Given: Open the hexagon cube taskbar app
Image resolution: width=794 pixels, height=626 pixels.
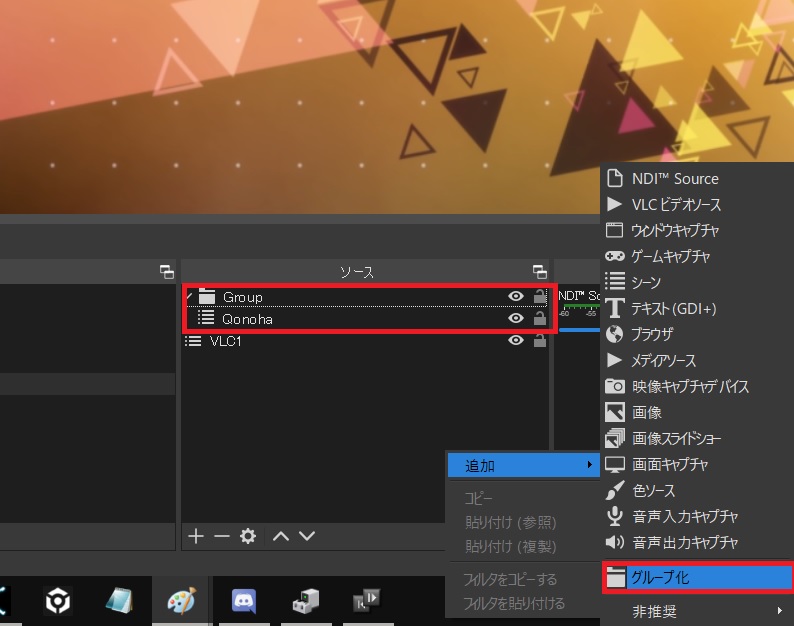Looking at the screenshot, I should tap(57, 601).
